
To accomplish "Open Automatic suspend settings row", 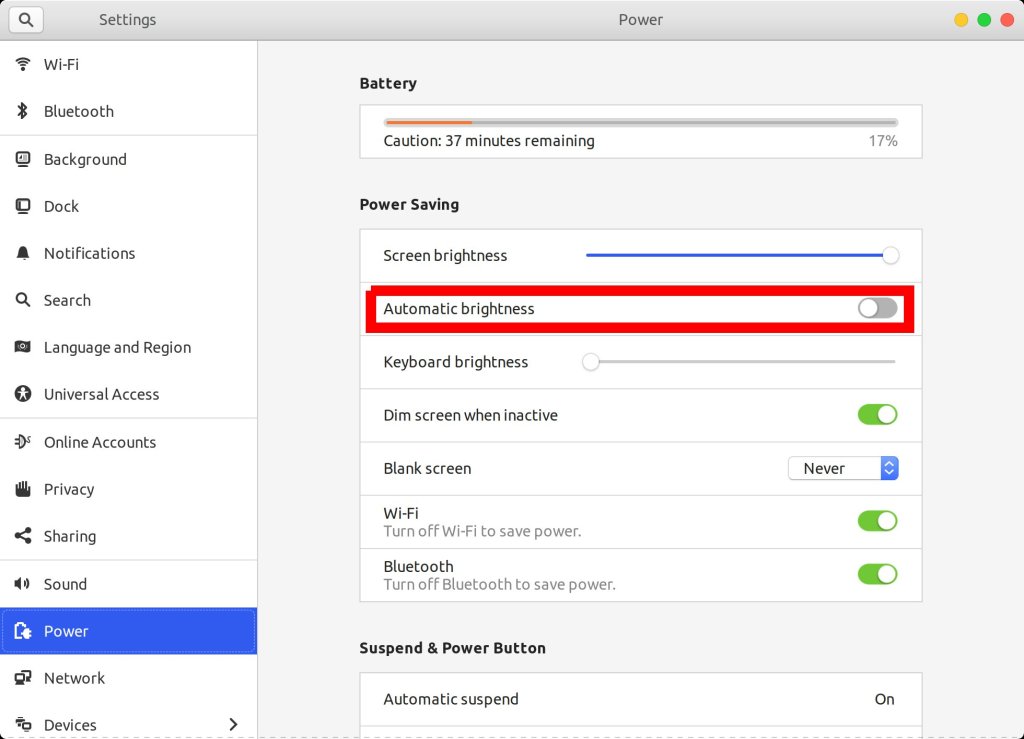I will (x=640, y=699).
